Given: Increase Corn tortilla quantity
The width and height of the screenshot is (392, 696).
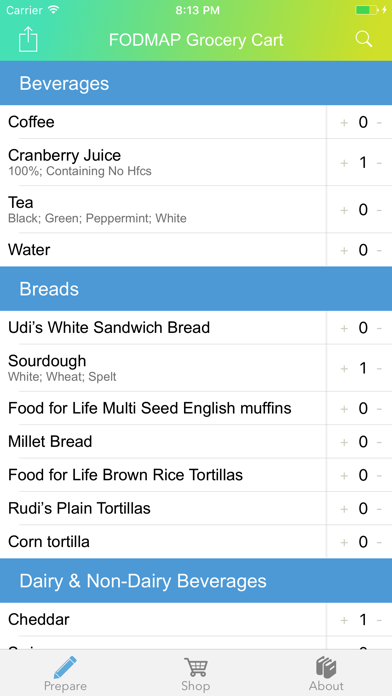Looking at the screenshot, I should pos(344,542).
